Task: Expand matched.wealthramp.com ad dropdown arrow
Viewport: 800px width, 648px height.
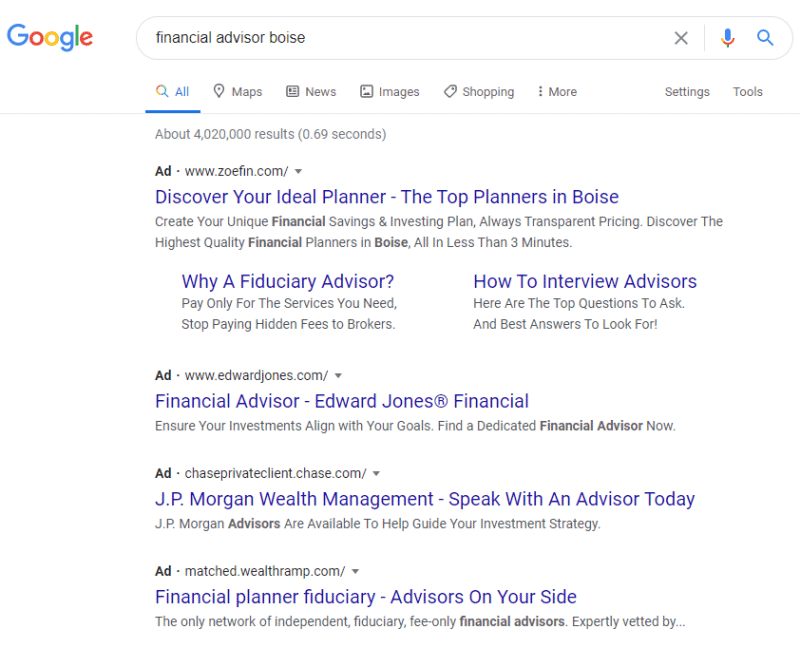Action: point(356,571)
